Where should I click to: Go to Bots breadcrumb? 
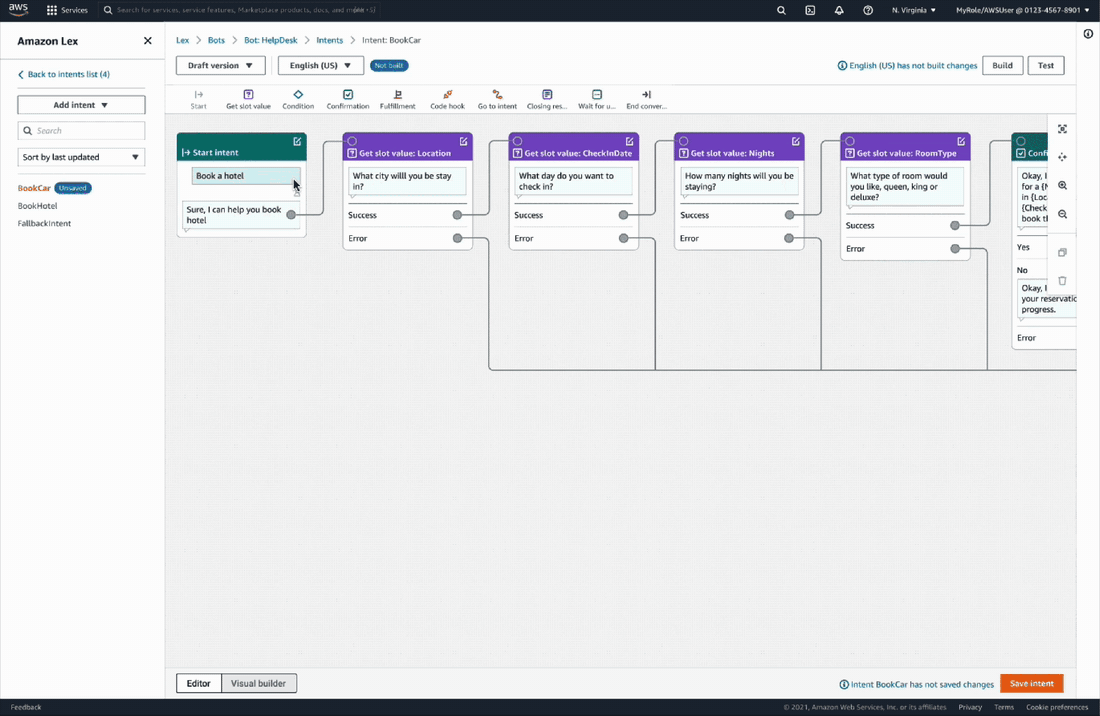coord(216,40)
